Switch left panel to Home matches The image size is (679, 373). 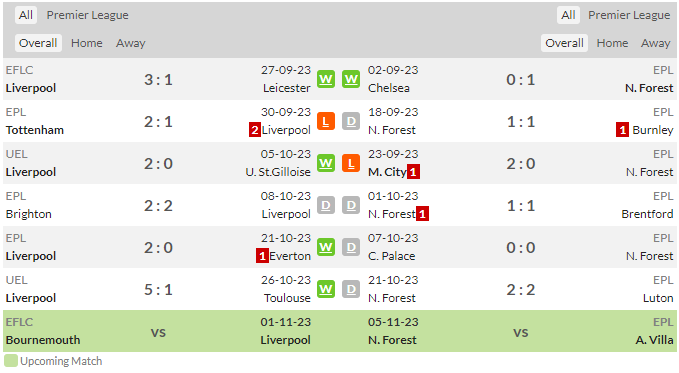[x=87, y=43]
